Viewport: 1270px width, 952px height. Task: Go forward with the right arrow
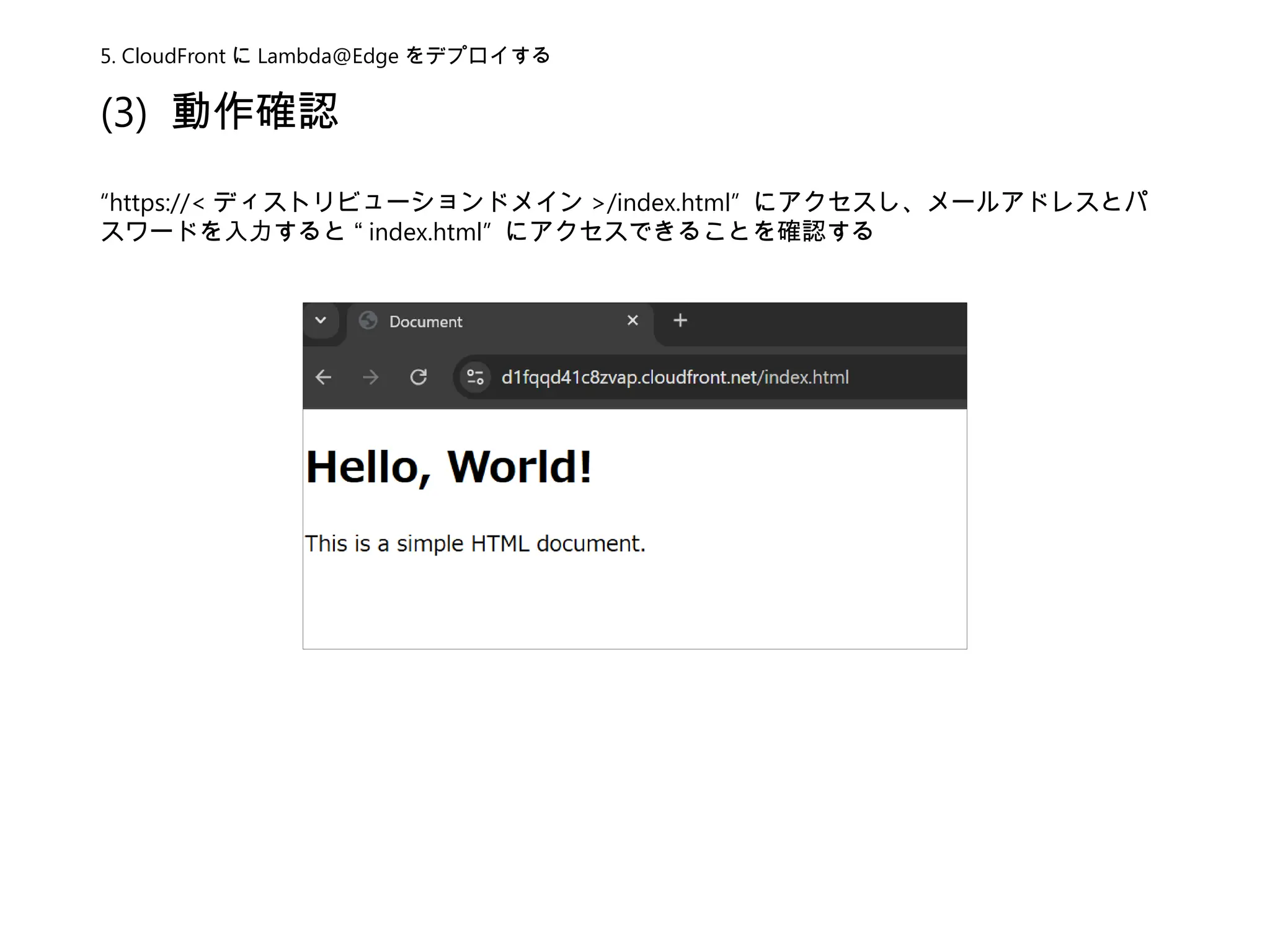370,377
